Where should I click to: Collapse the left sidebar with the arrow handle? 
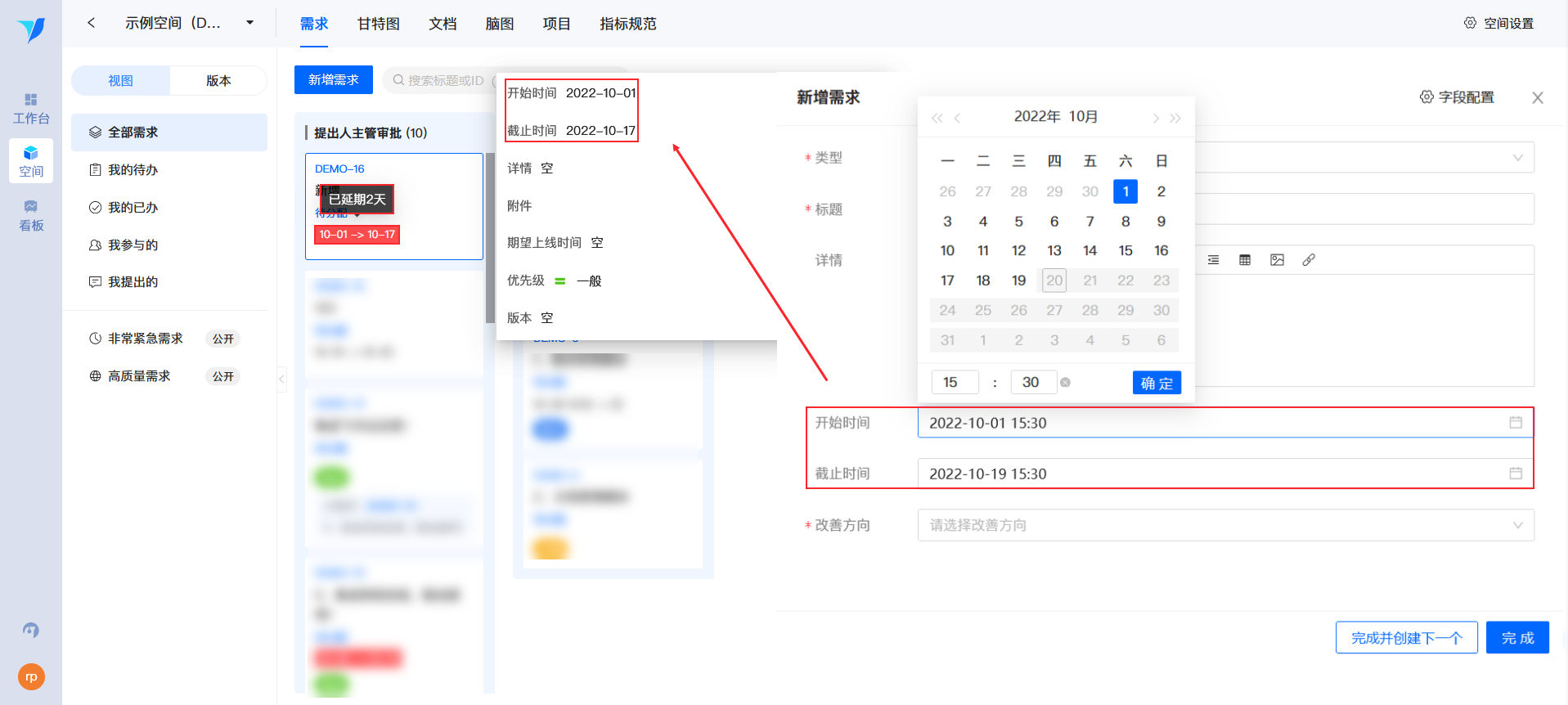(x=281, y=379)
